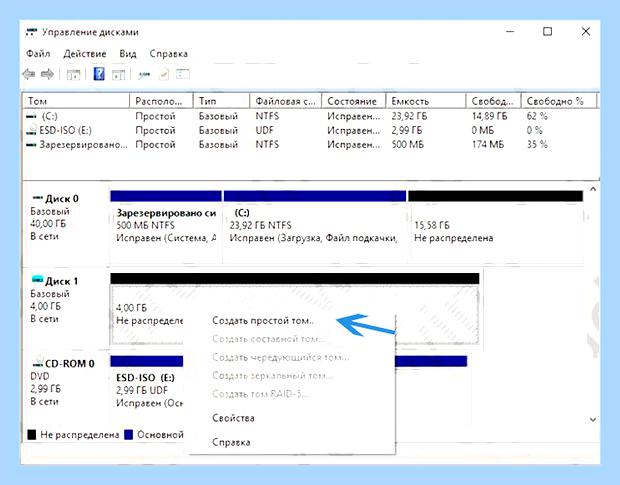Choose Создать простой том from context menu
The image size is (620, 485).
coord(263,321)
